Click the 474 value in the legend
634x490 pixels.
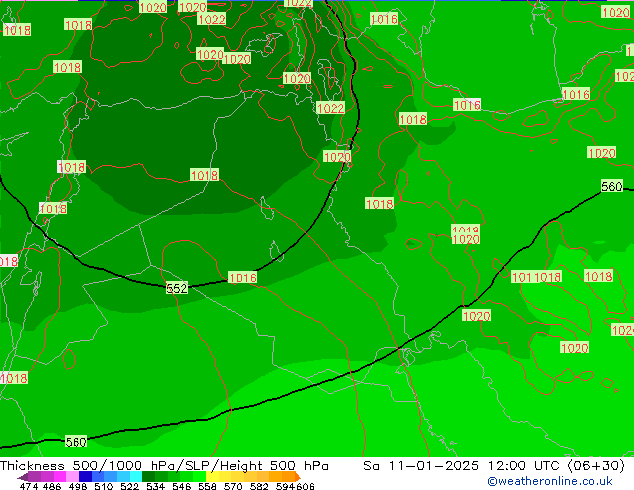29,486
